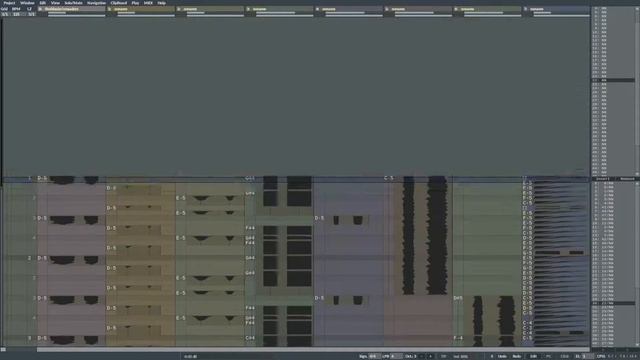Click the small icon left of the fifth track name
Screen dimensions: 640x360
[x=318, y=9]
